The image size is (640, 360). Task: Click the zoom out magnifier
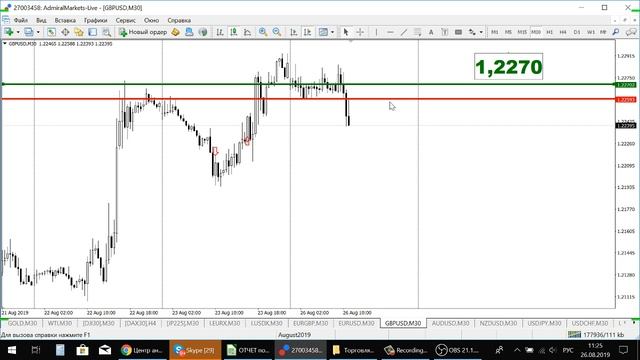click(277, 32)
